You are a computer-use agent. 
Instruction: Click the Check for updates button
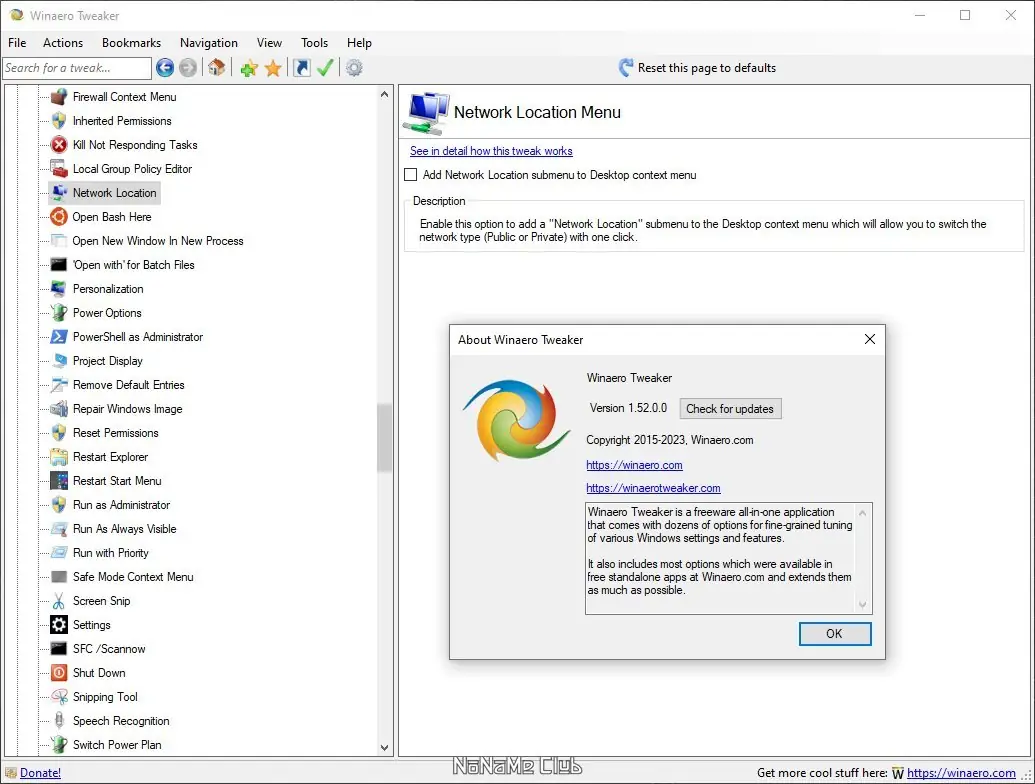730,408
